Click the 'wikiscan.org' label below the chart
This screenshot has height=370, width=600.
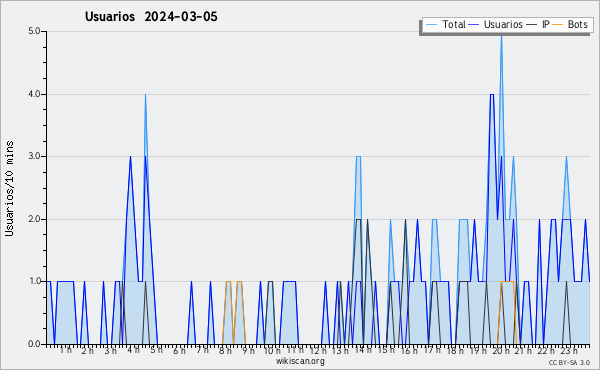coord(300,361)
